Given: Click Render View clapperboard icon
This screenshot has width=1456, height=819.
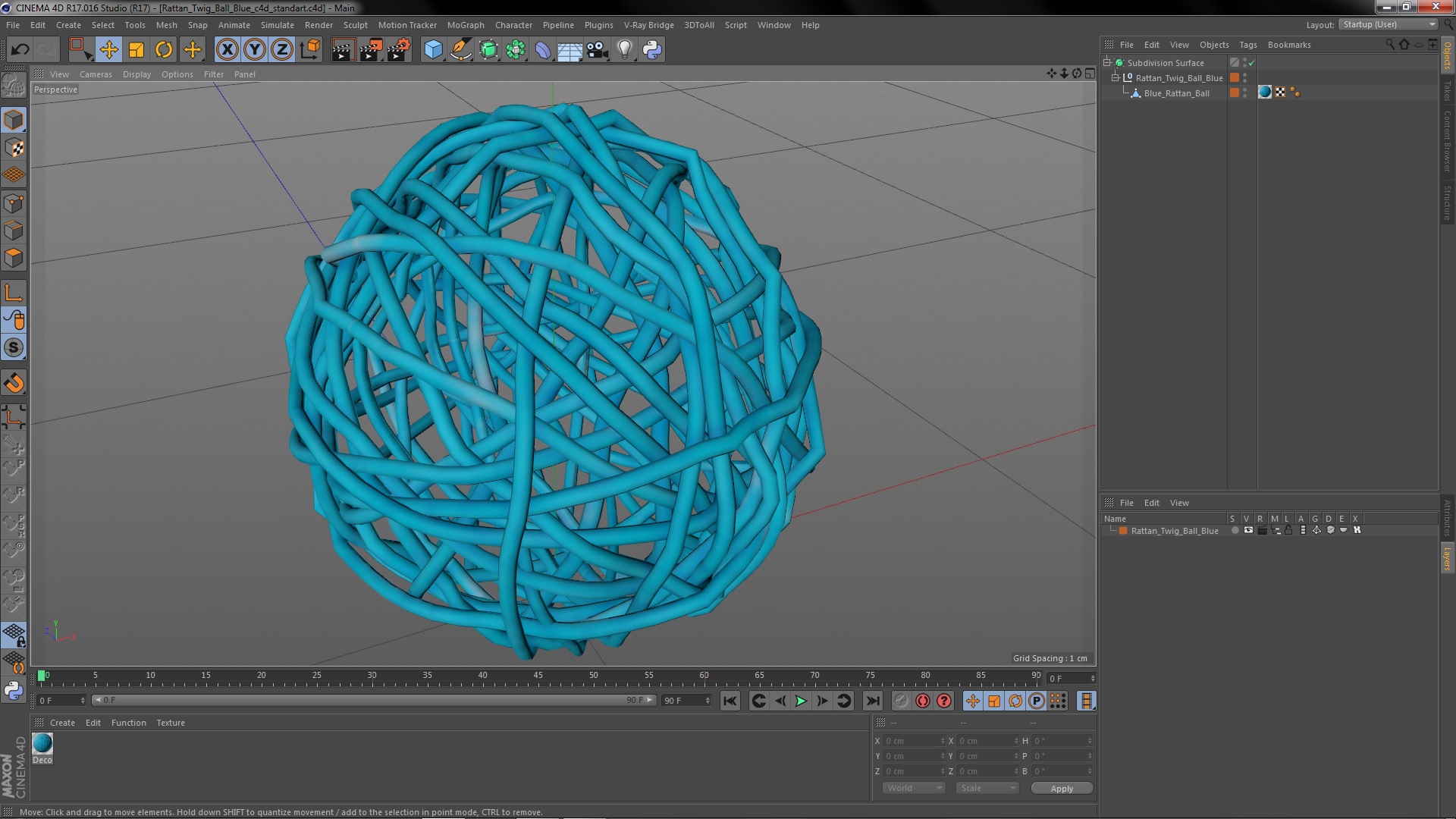Looking at the screenshot, I should (343, 50).
